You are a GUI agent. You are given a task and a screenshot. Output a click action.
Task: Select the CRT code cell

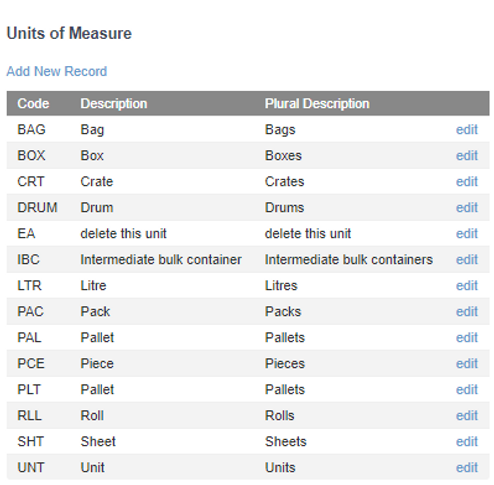[31, 181]
